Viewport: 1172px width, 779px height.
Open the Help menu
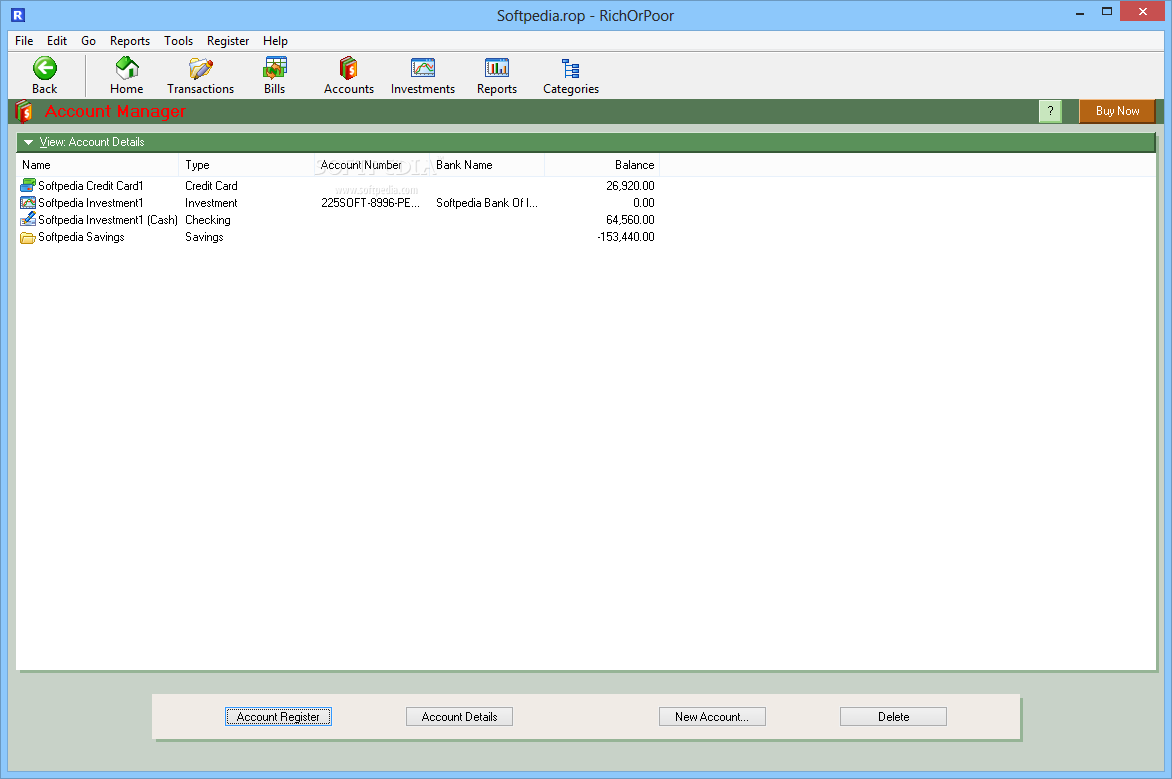tap(275, 41)
